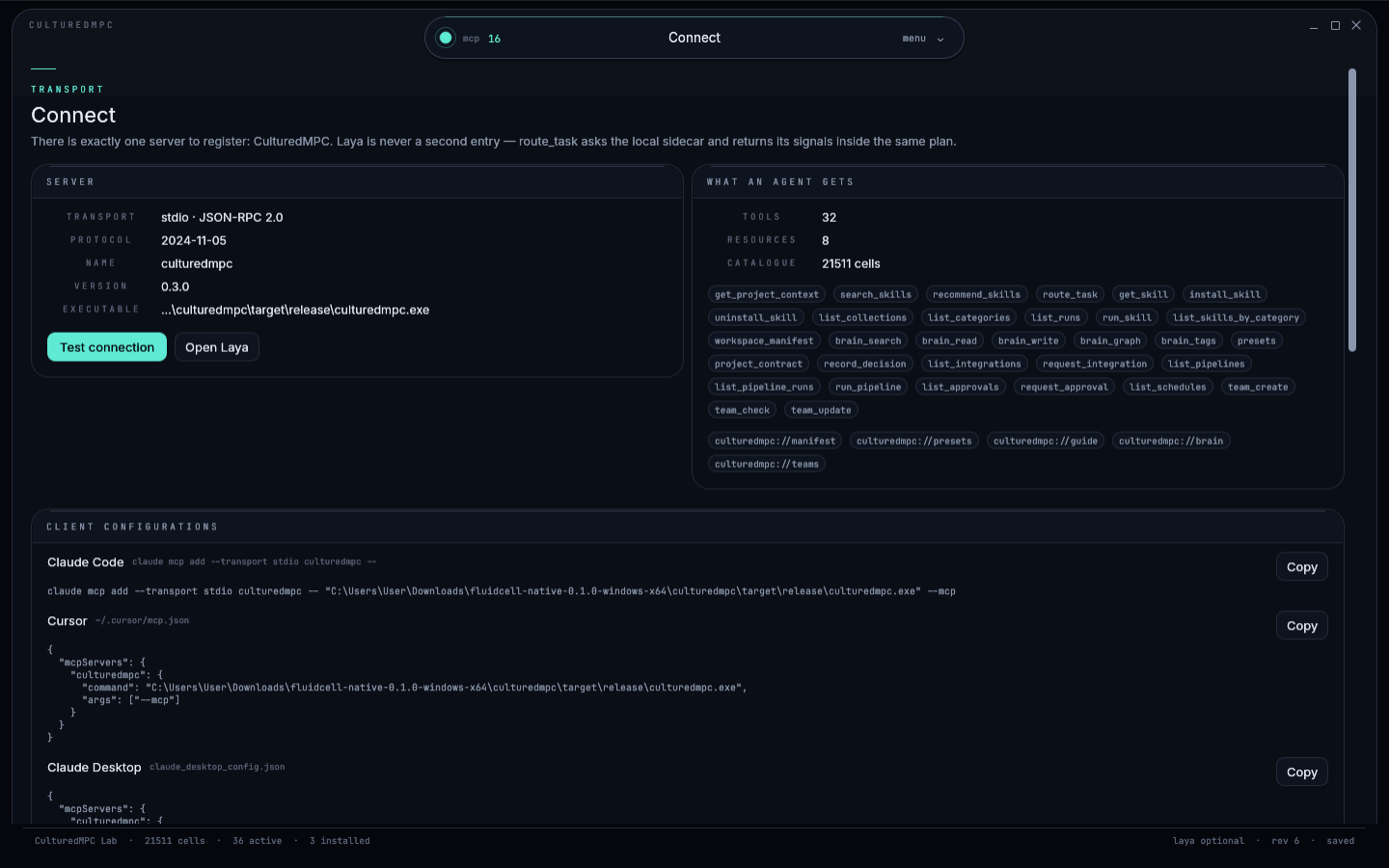The image size is (1389, 868).
Task: Select the brain_write tool chip
Action: coord(1028,340)
